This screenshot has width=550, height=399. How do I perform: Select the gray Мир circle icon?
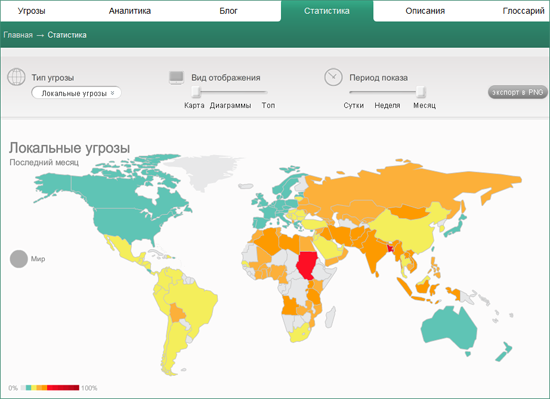[x=19, y=259]
